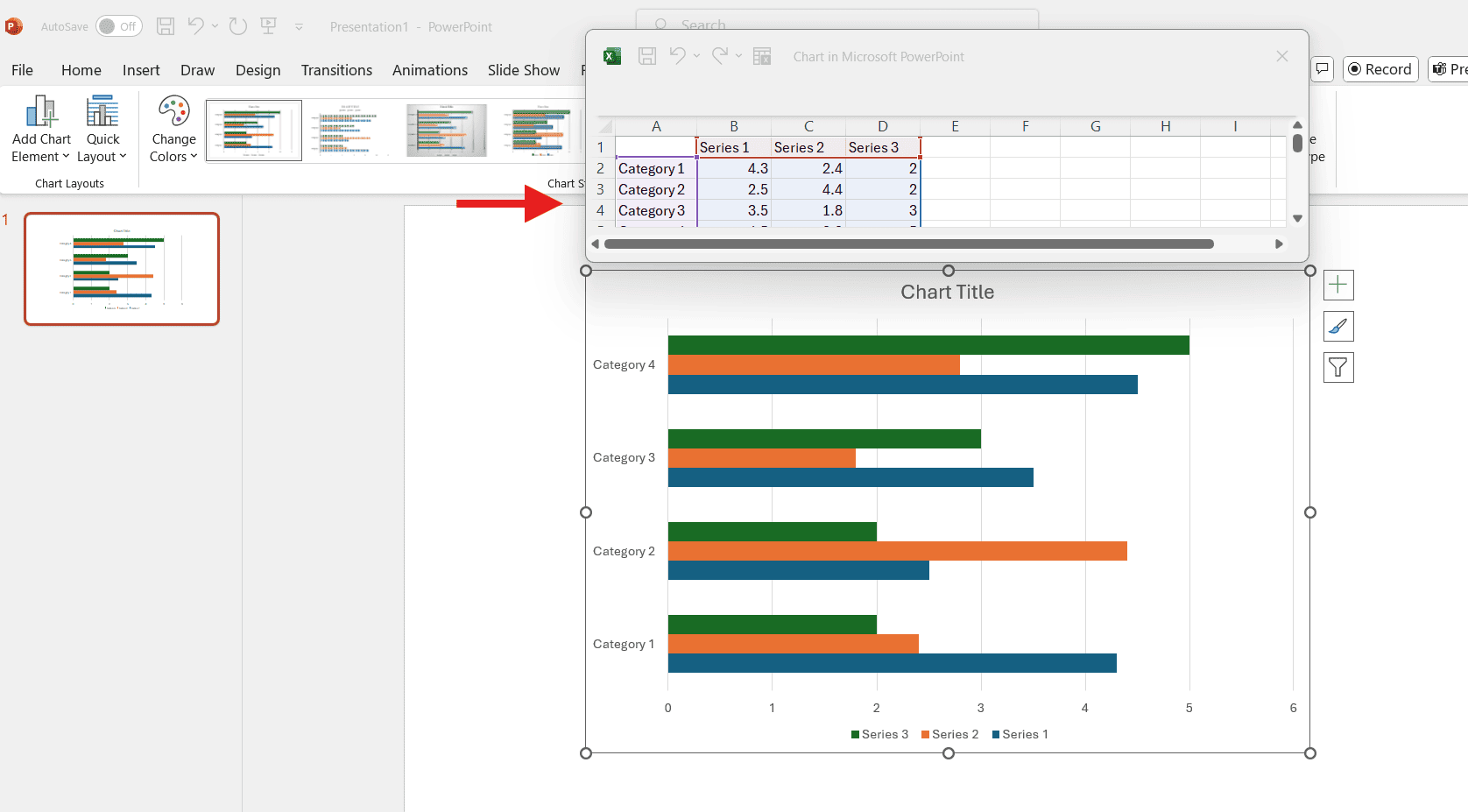Switch to the Animations tab
Screen dimensions: 1468x812
[x=430, y=70]
